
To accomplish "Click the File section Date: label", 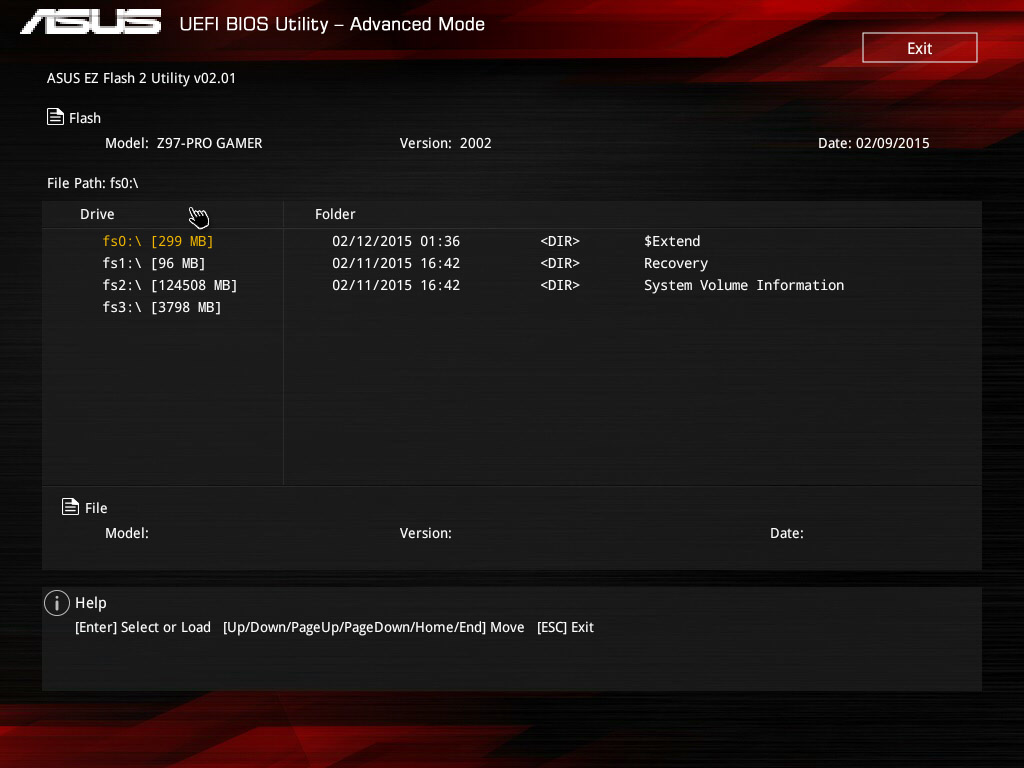I will [x=787, y=533].
